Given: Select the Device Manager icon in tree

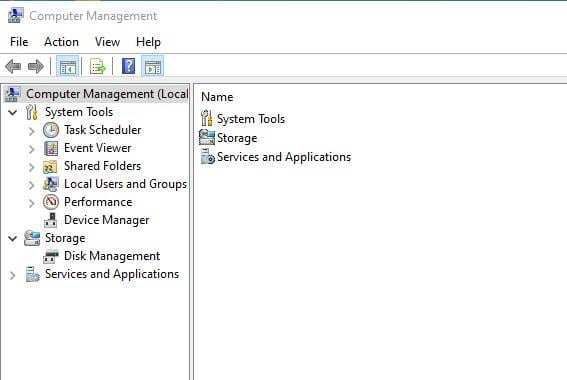Looking at the screenshot, I should tap(51, 220).
